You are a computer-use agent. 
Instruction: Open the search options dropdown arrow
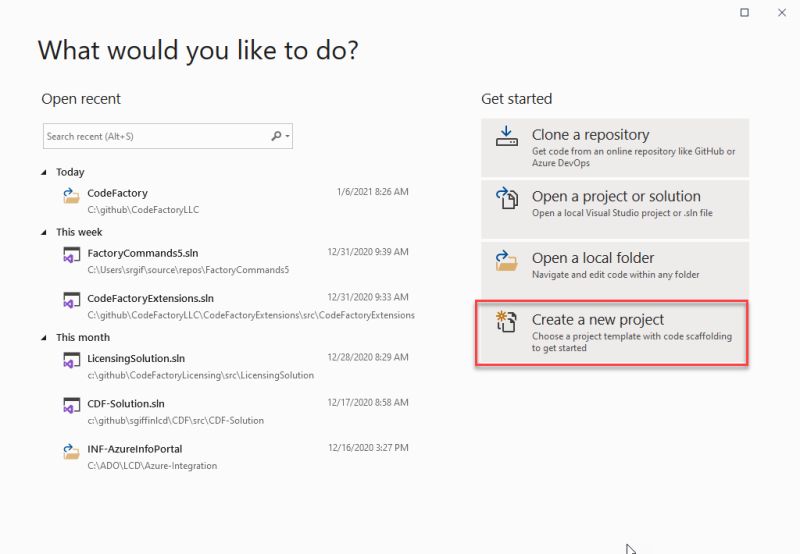(288, 136)
